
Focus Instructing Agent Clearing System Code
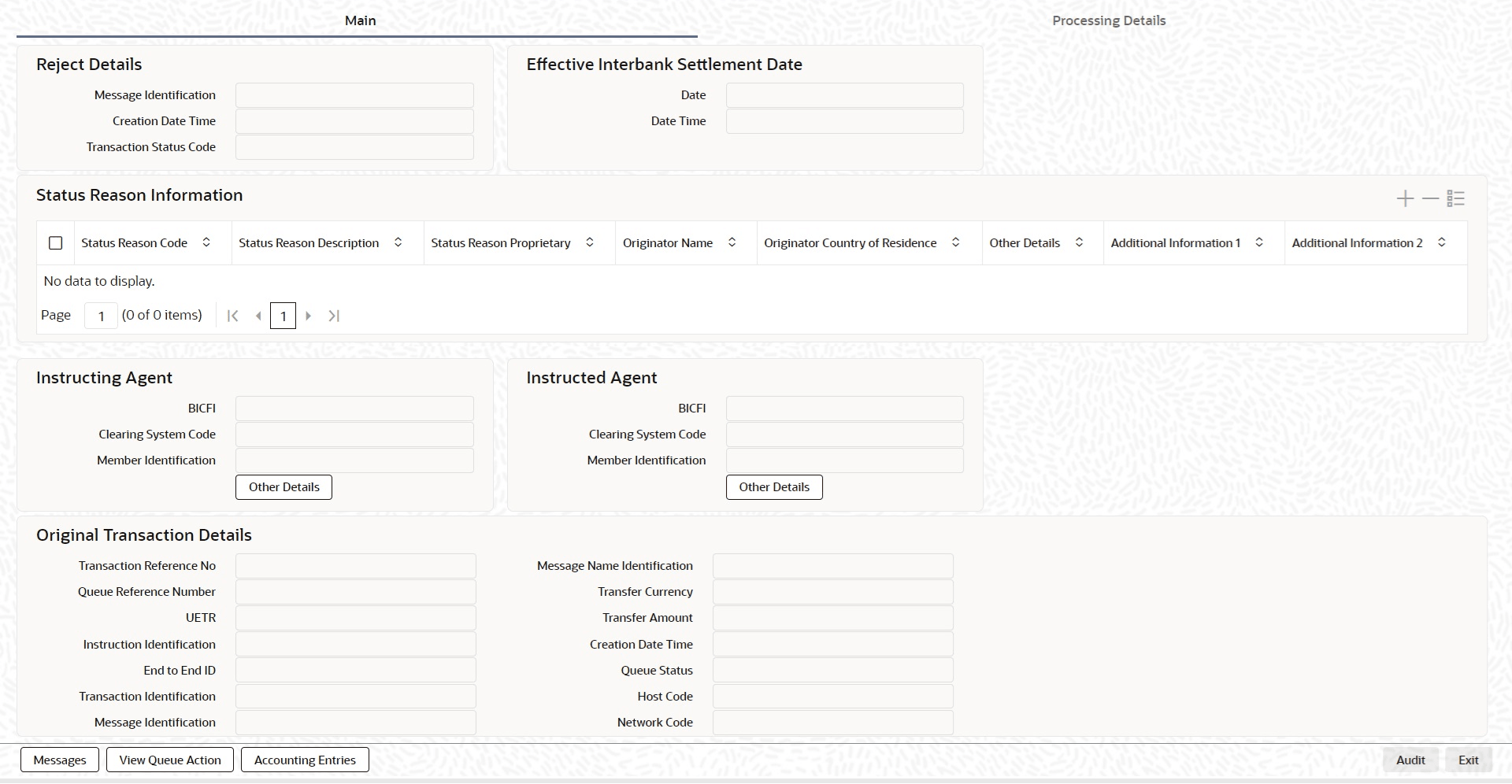point(354,435)
